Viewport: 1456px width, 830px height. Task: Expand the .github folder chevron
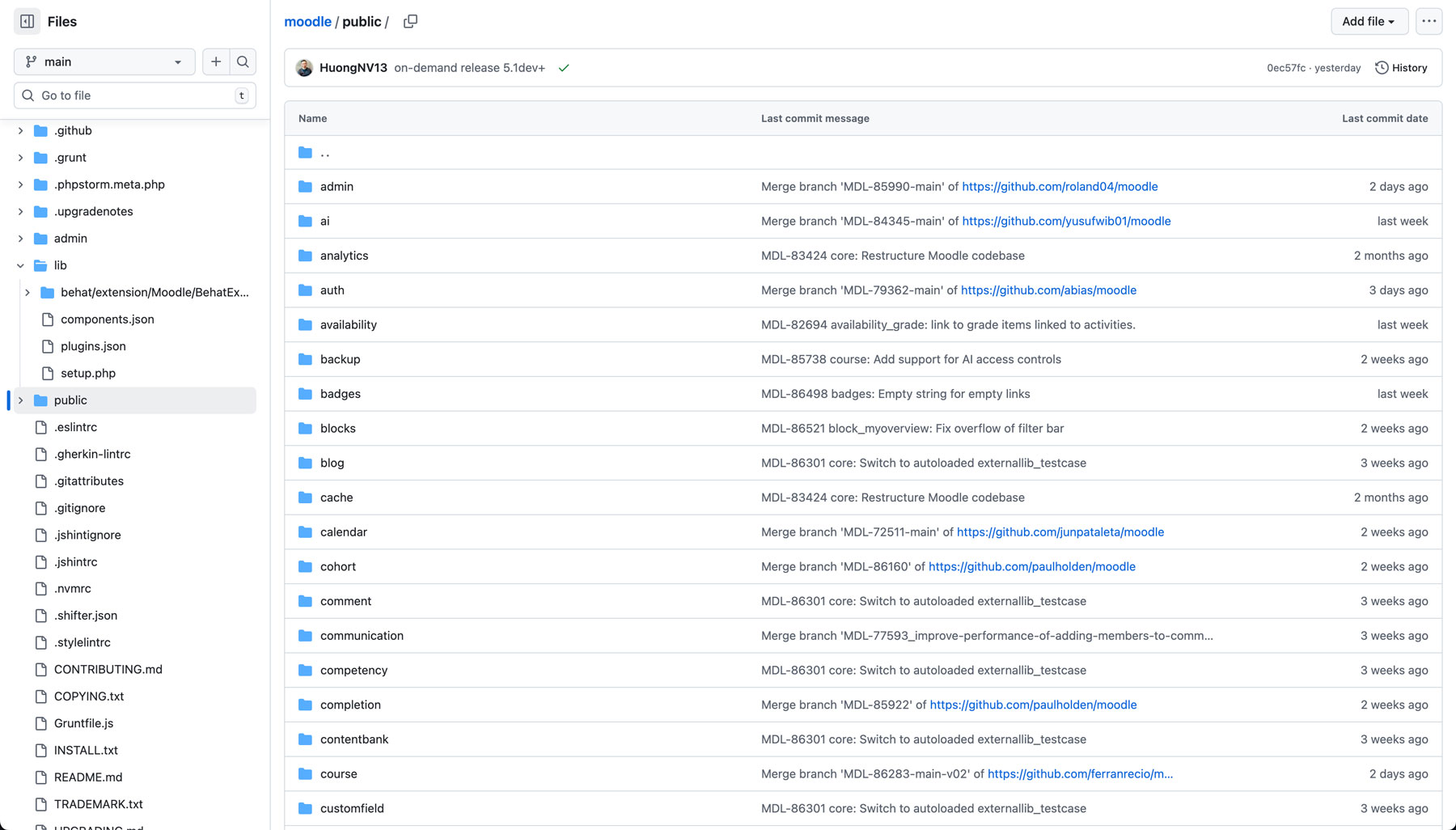(21, 130)
